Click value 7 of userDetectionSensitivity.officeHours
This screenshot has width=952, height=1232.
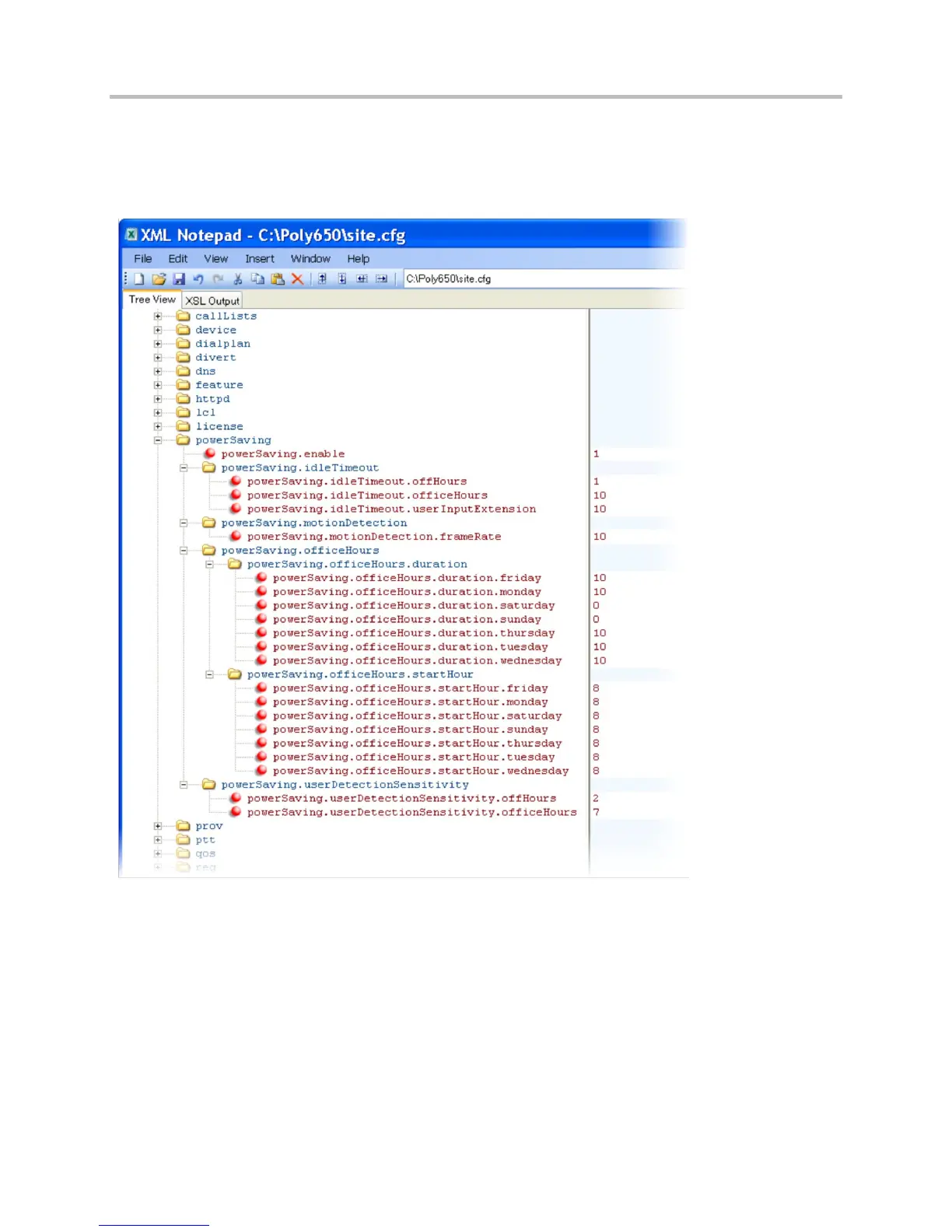click(x=597, y=812)
